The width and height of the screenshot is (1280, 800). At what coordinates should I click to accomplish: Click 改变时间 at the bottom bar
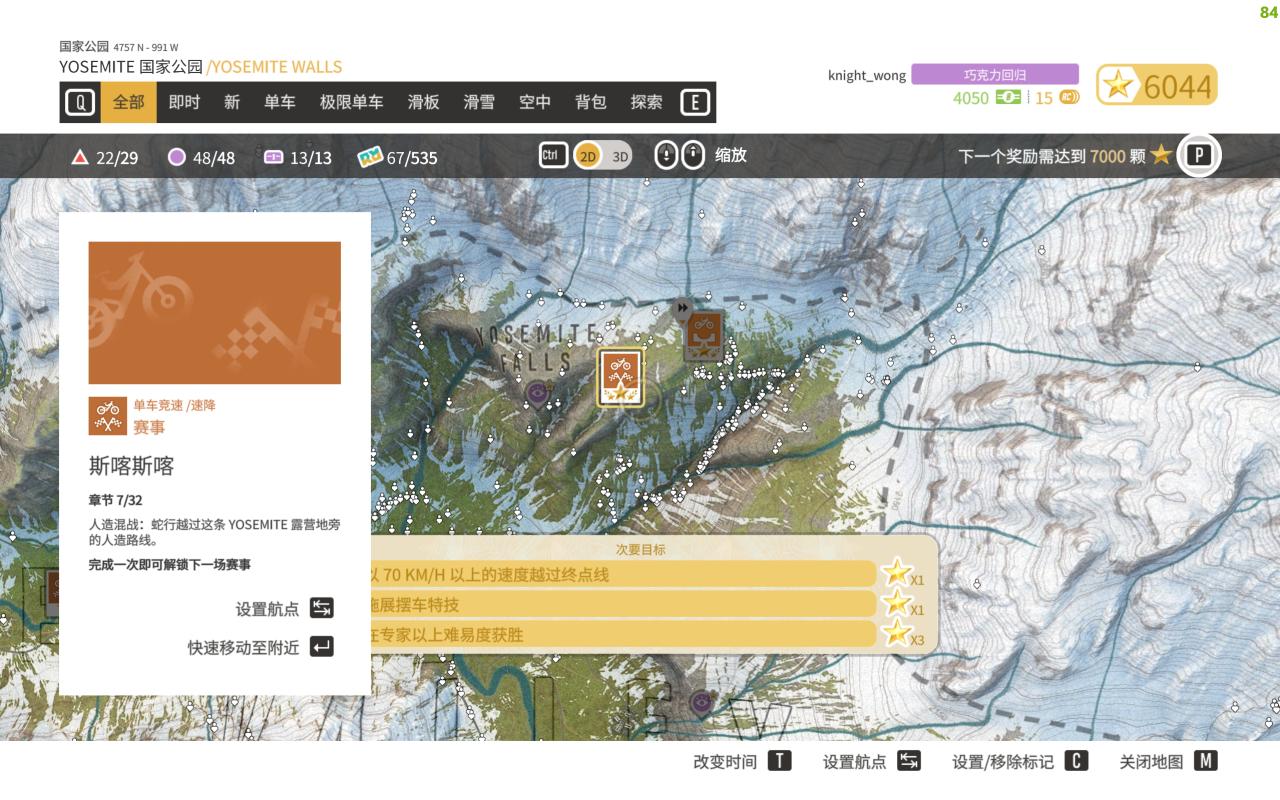[725, 762]
